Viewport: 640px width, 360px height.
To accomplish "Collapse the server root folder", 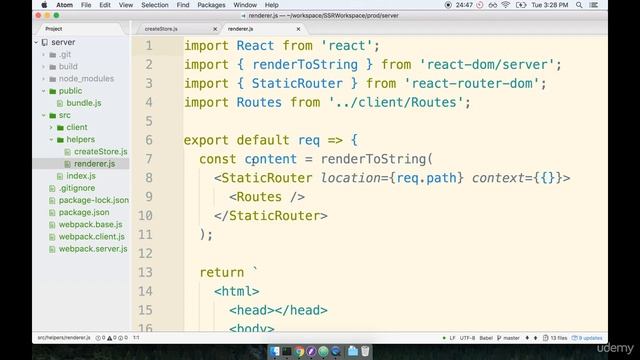I will tap(36, 42).
